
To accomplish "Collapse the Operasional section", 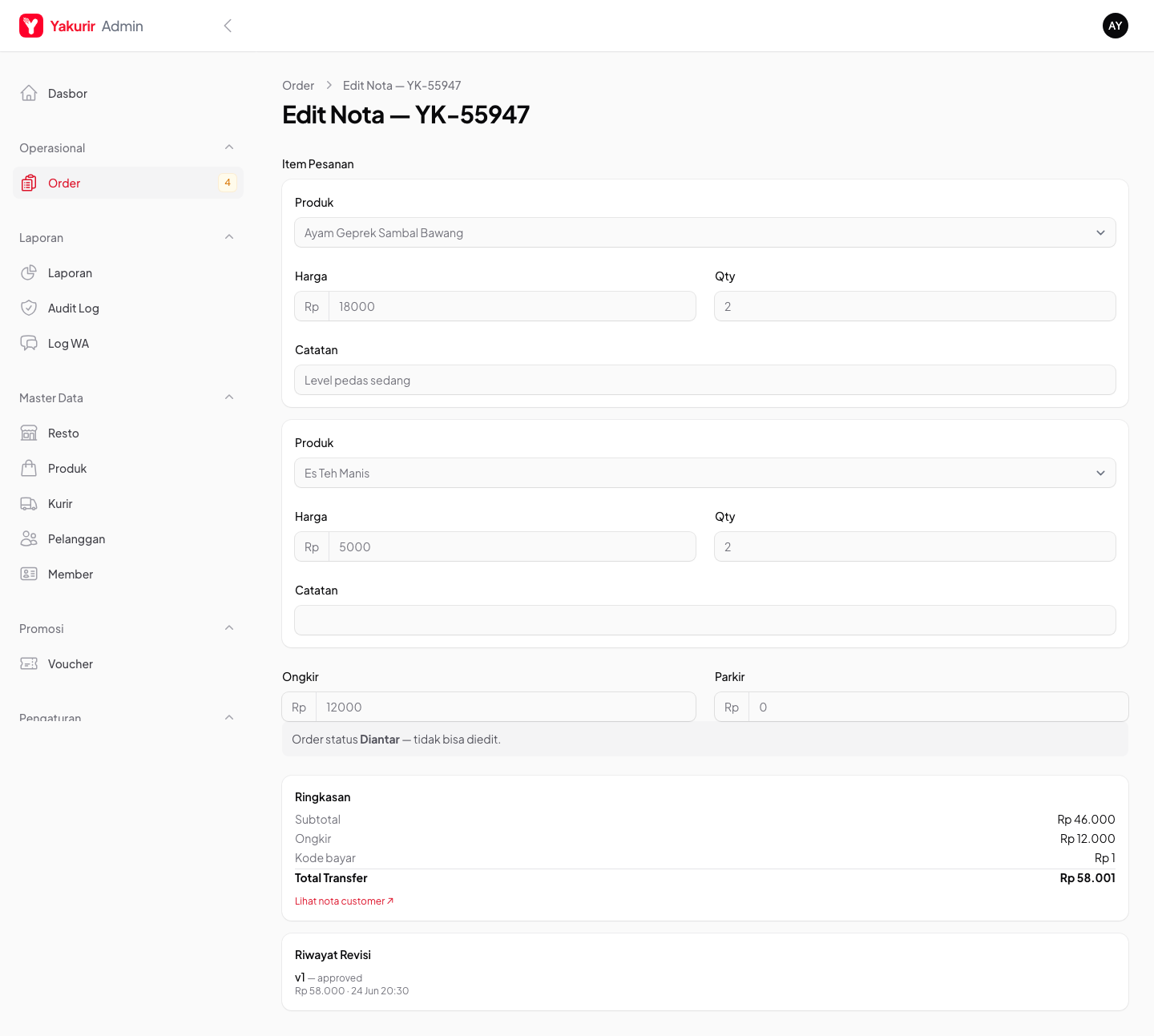I will (x=229, y=147).
